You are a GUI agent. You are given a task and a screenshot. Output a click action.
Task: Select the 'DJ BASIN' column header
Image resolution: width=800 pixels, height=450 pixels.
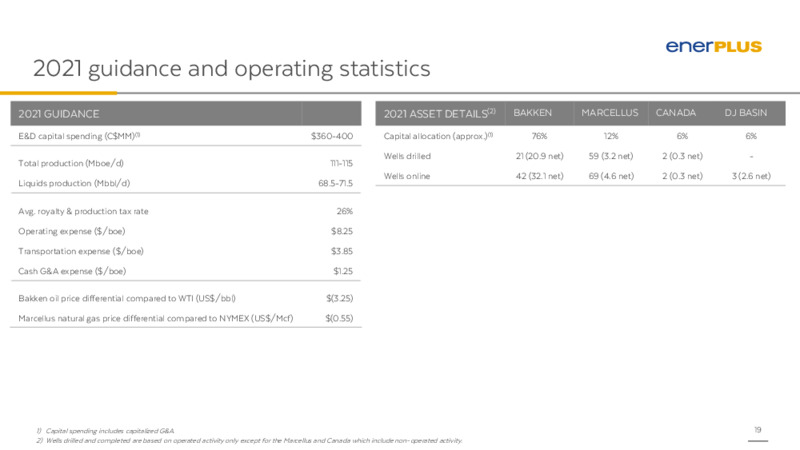pos(745,113)
